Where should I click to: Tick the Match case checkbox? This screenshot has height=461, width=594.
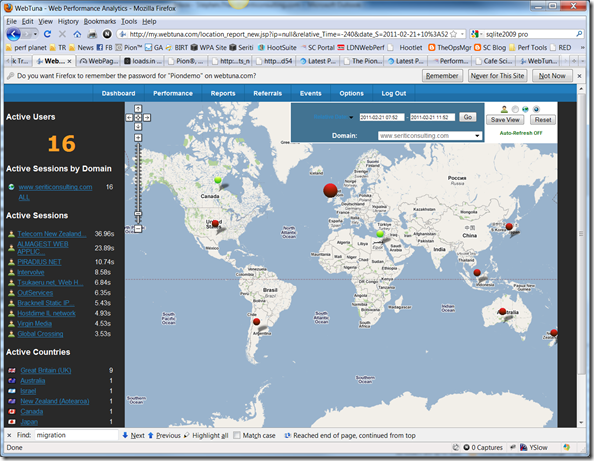click(237, 435)
